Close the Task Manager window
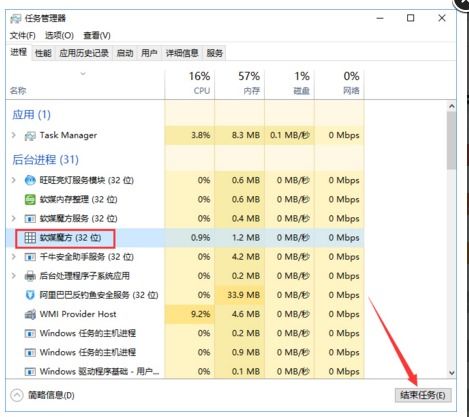469x417 pixels. coord(442,18)
